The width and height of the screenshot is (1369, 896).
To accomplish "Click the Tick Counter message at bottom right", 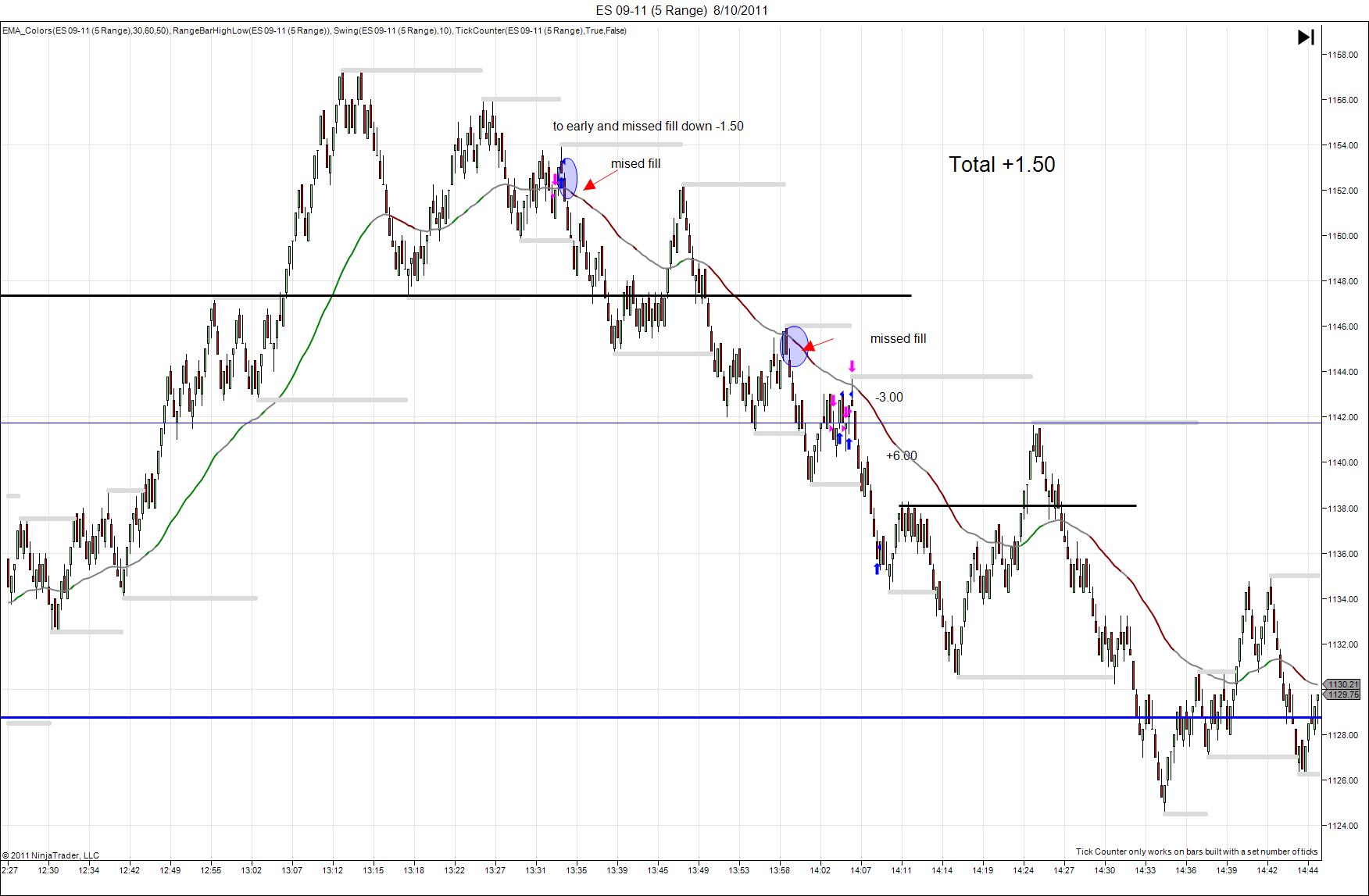I will point(1196,851).
